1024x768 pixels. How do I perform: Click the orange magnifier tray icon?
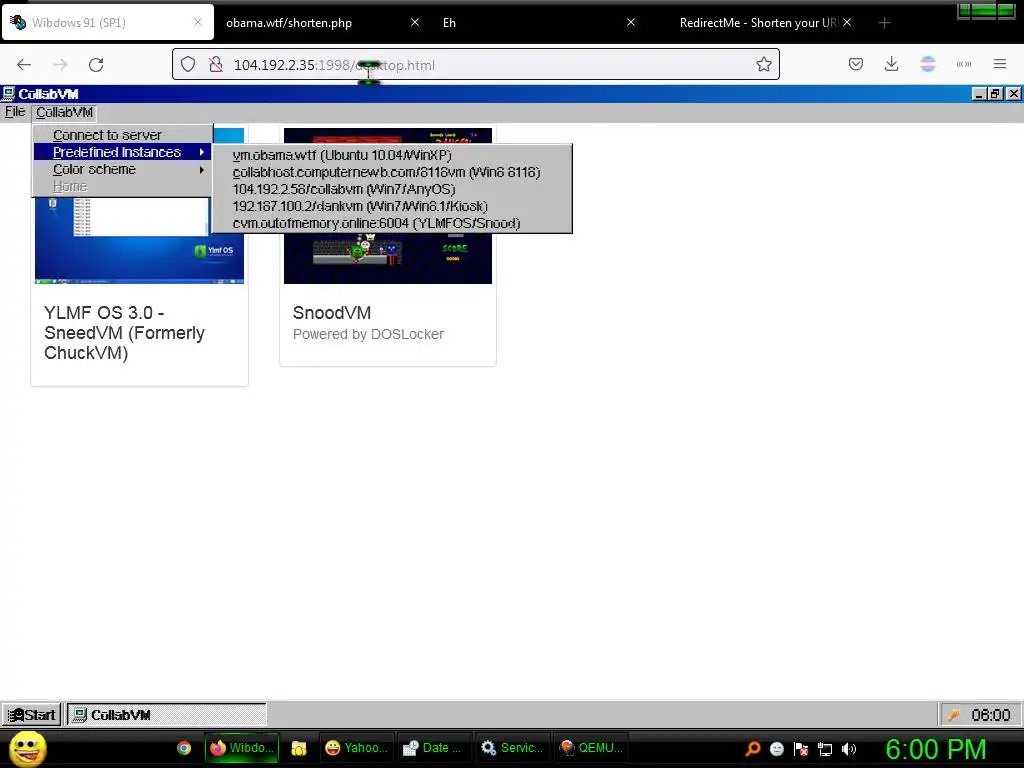tap(752, 749)
